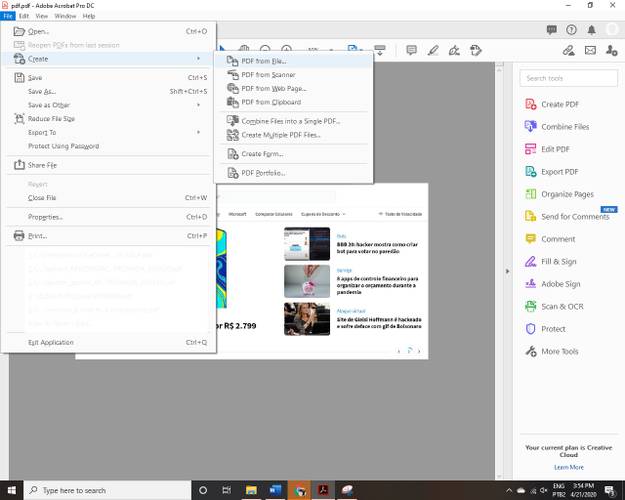This screenshot has height=500, width=625.
Task: Click the Learn More link
Action: click(x=569, y=467)
